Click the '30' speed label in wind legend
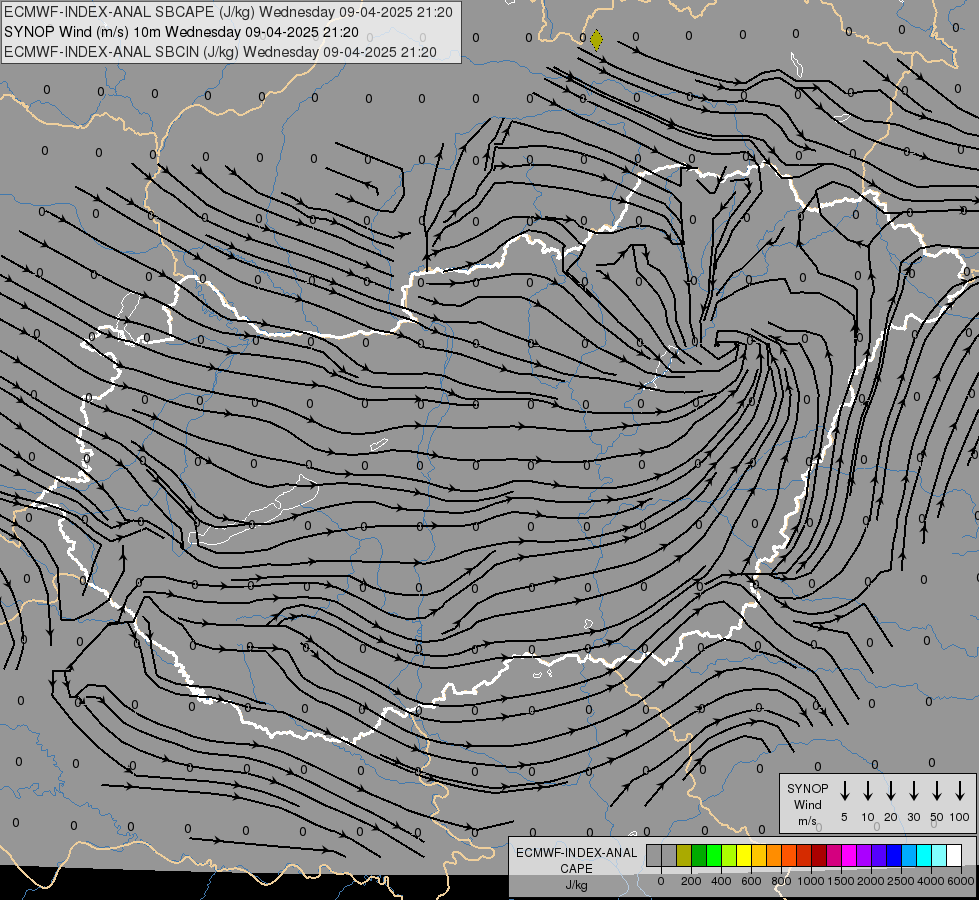This screenshot has width=979, height=900. click(913, 817)
